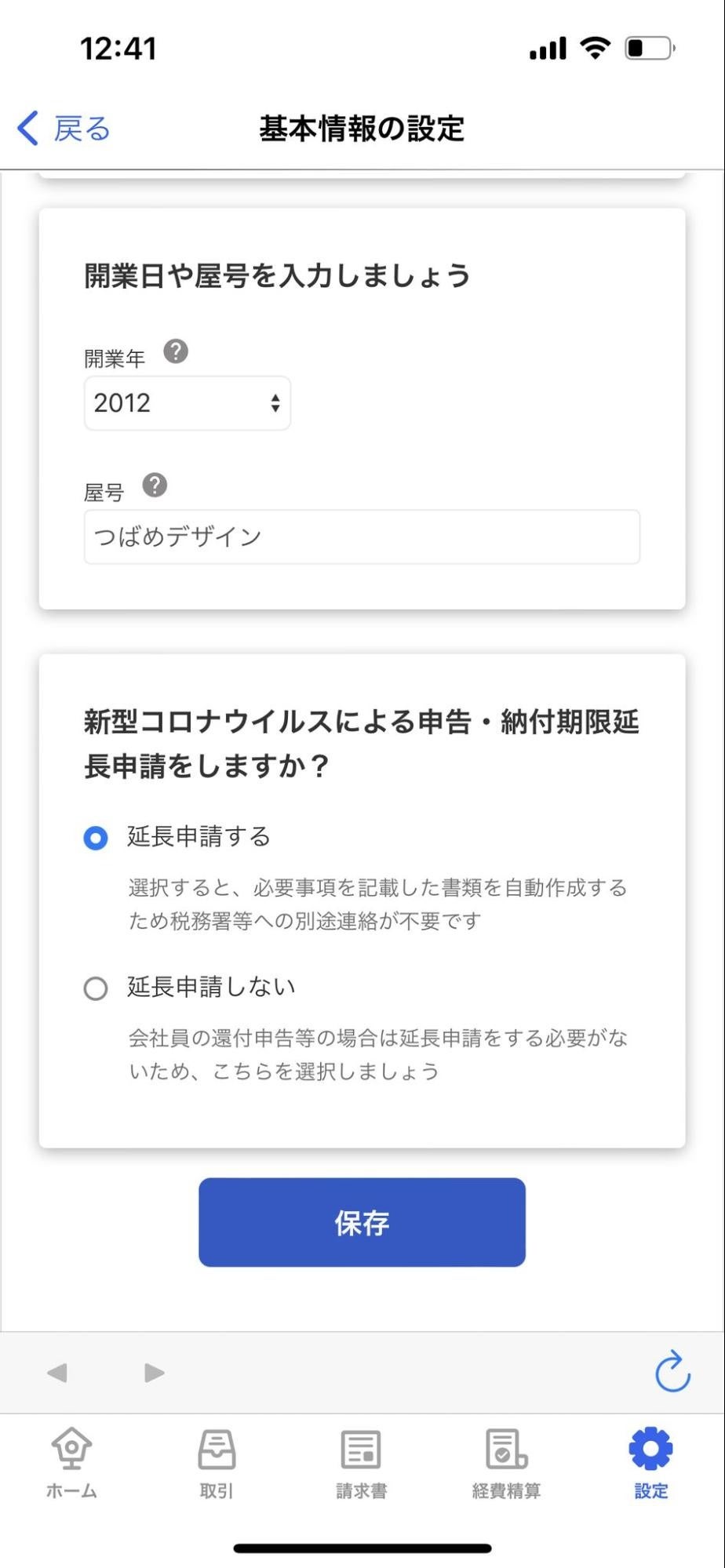This screenshot has height=1568, width=725.
Task: Tap the 延長申請する option label
Action: 199,837
